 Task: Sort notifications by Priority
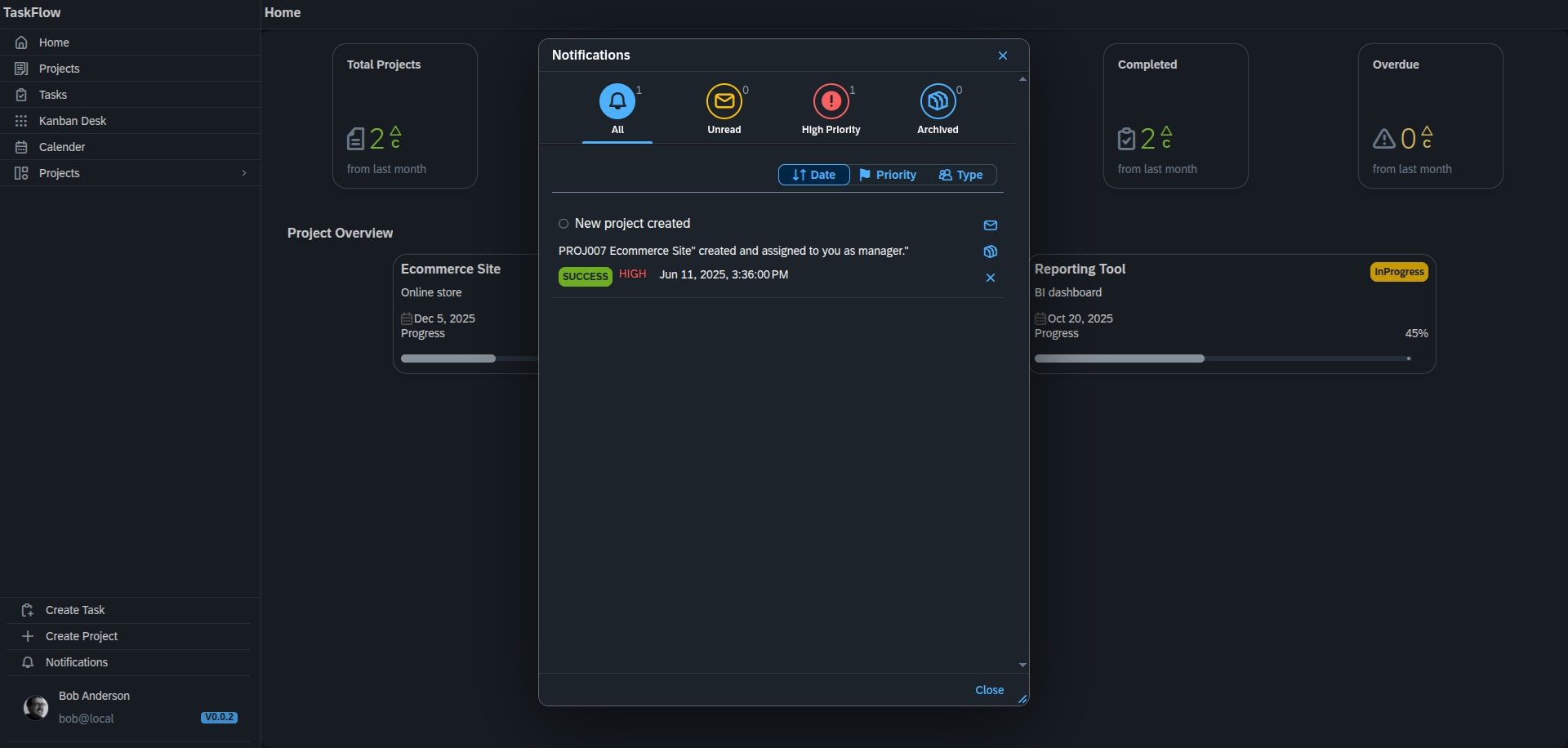pyautogui.click(x=888, y=175)
